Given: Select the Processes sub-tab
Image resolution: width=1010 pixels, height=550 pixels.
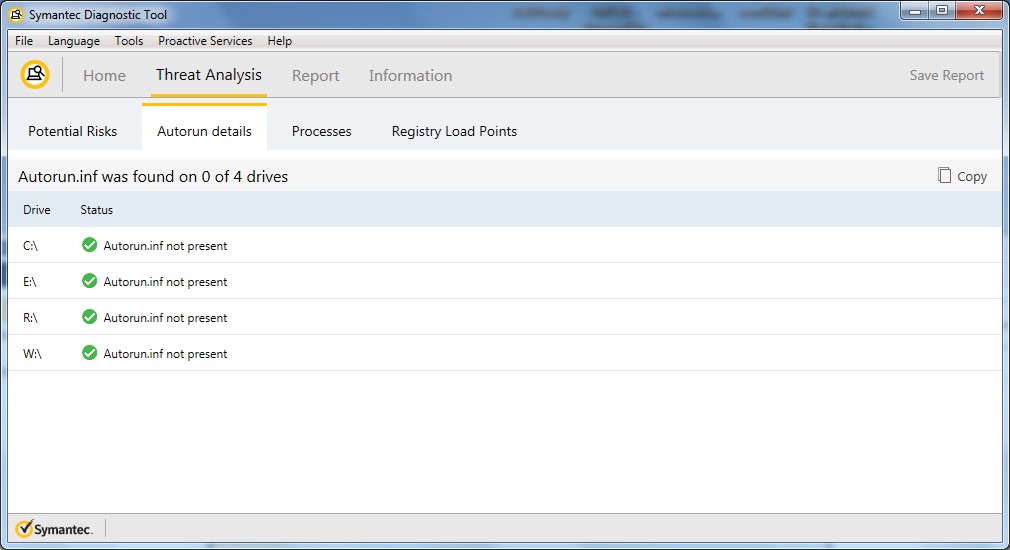Looking at the screenshot, I should 321,131.
